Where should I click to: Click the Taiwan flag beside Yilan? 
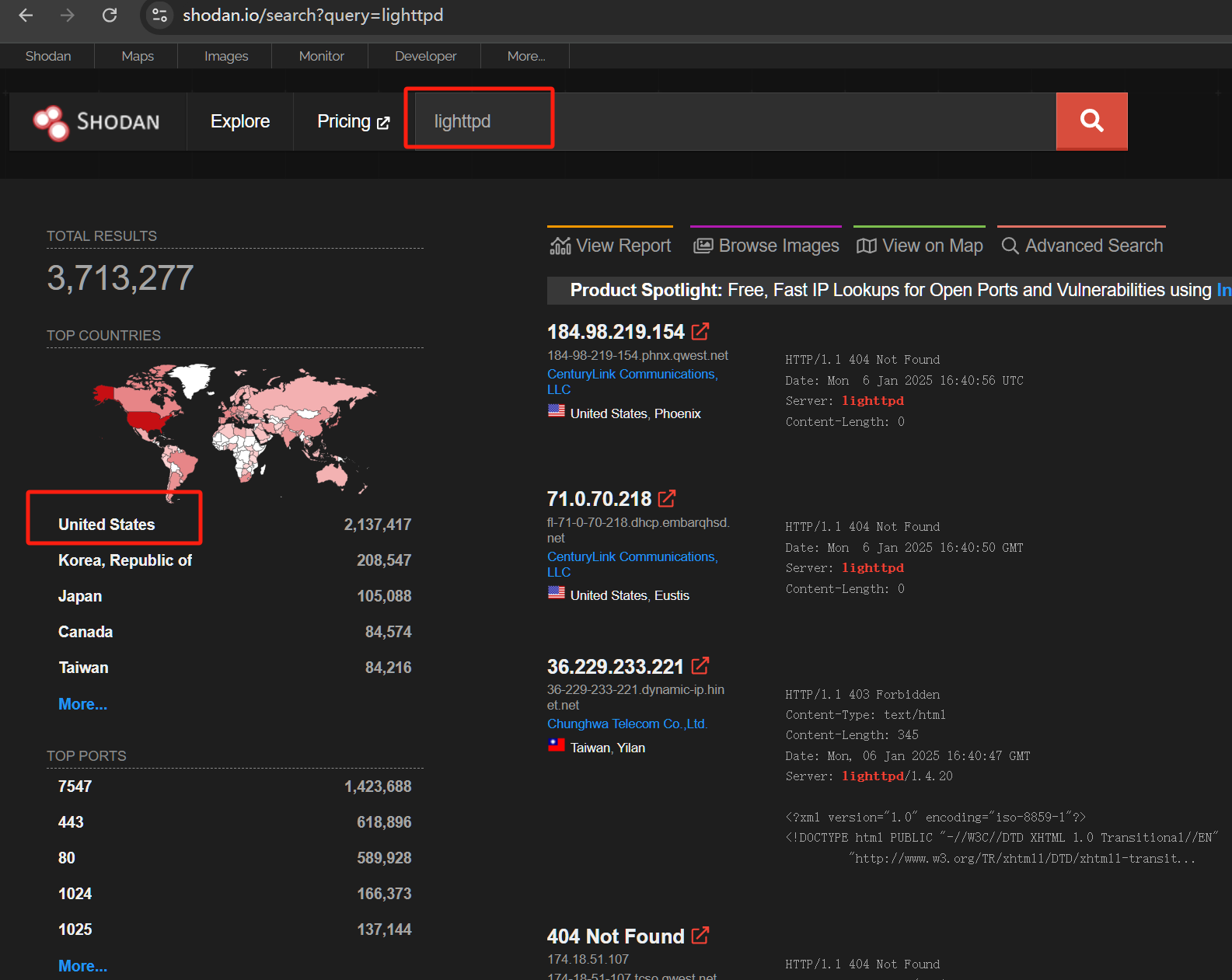pos(557,745)
